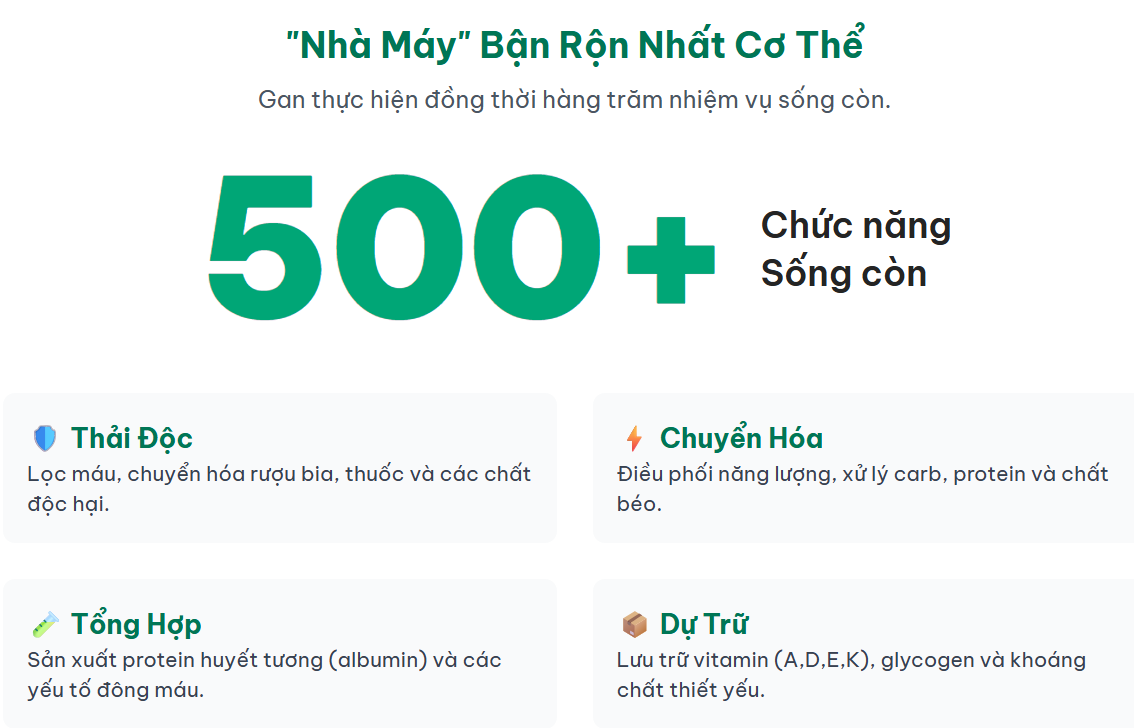Click the test tube icon beside Tổng Hợp
Screen dimensions: 1134x728
[x=45, y=625]
